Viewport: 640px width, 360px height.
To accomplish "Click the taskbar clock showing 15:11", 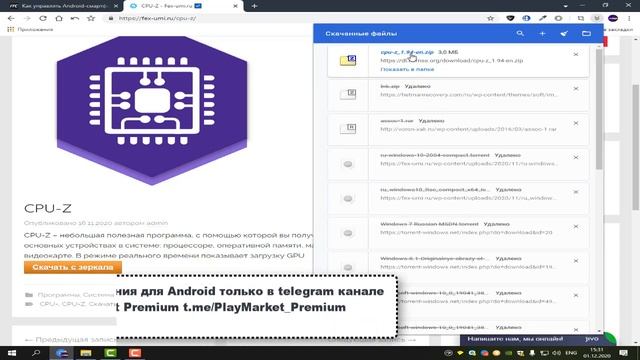I will click(596, 353).
